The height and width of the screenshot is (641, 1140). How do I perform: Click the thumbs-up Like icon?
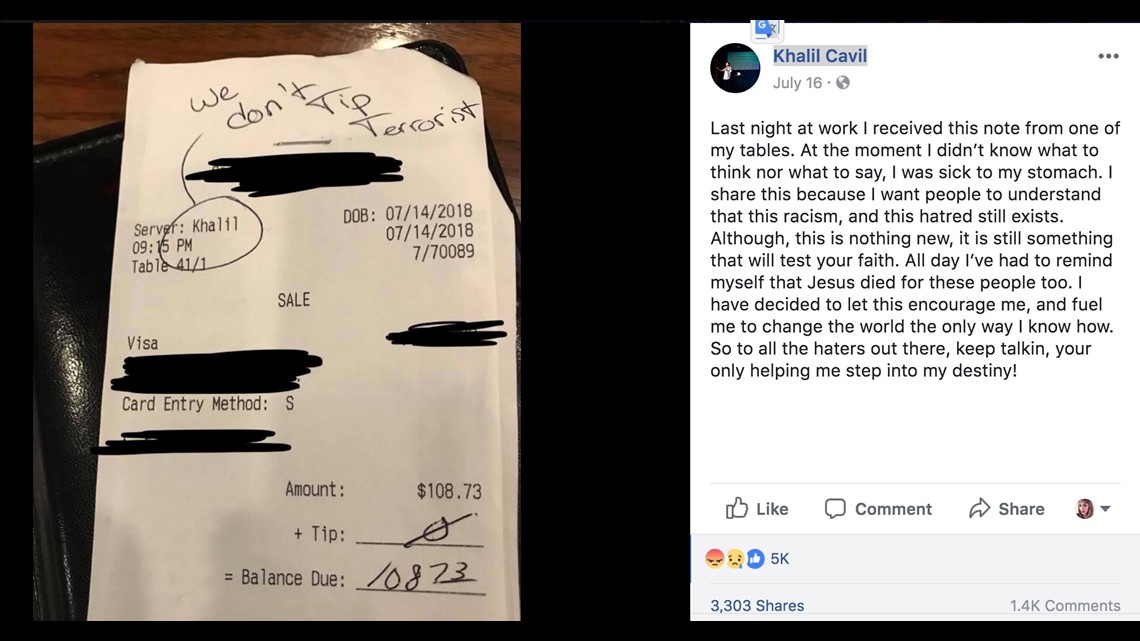736,508
